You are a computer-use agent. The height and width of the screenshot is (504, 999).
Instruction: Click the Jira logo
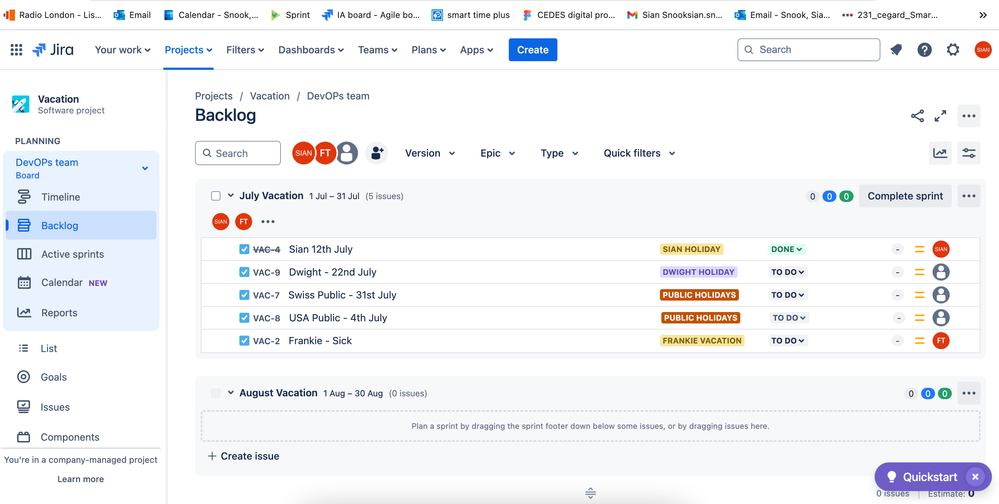click(x=53, y=50)
